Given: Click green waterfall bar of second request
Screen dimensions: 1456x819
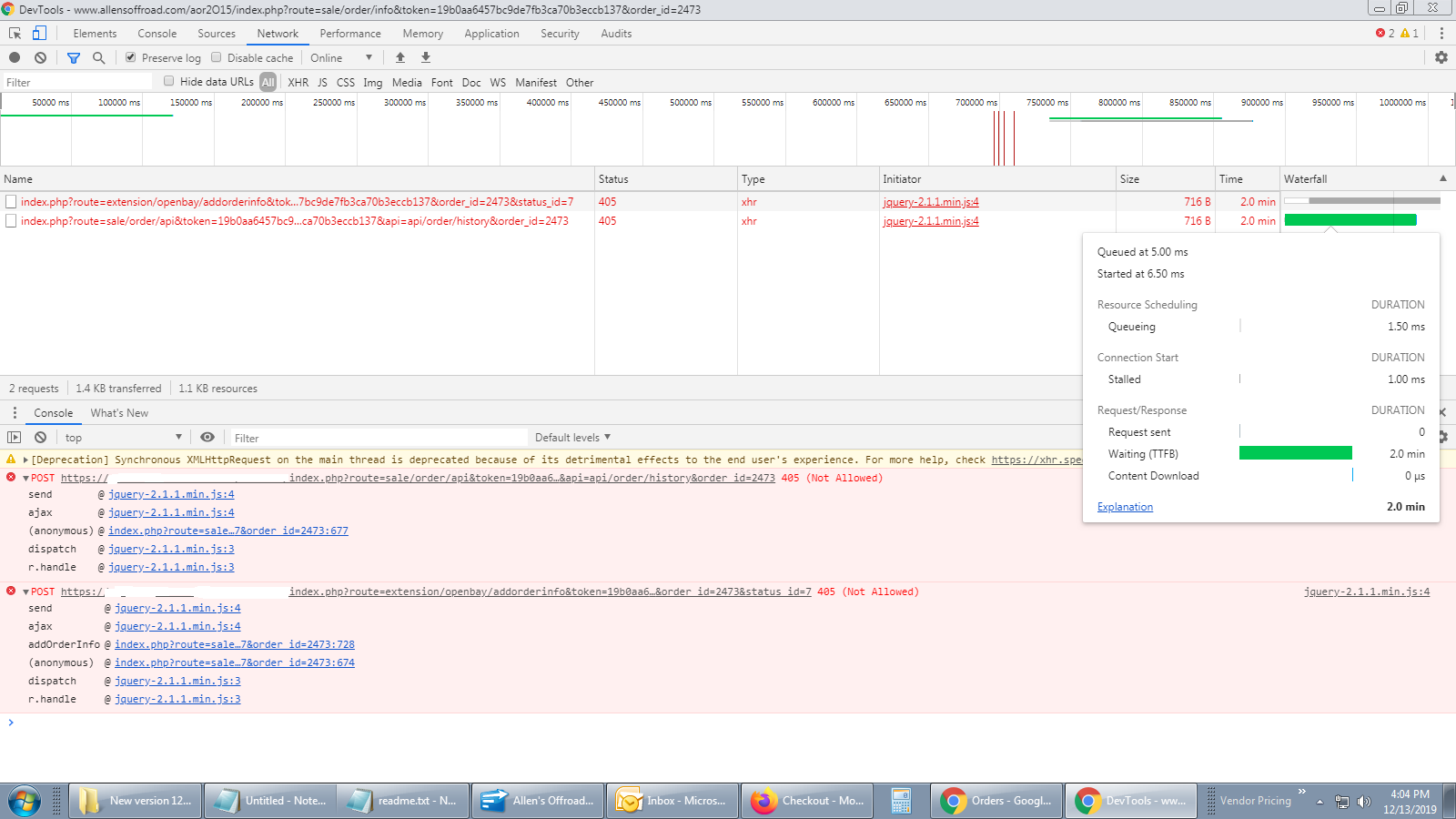Looking at the screenshot, I should coord(1350,220).
